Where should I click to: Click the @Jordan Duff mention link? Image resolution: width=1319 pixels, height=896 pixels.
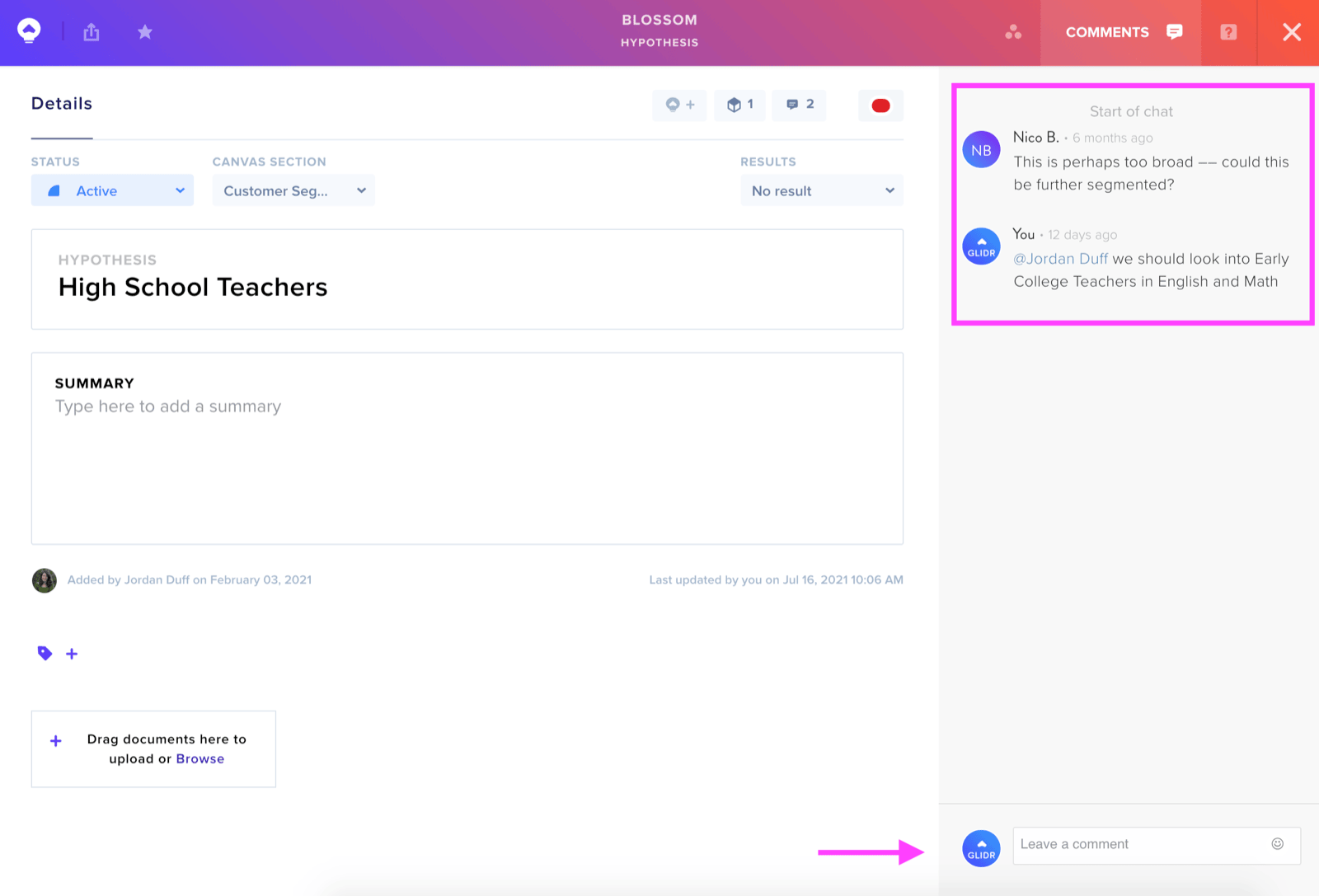1060,259
